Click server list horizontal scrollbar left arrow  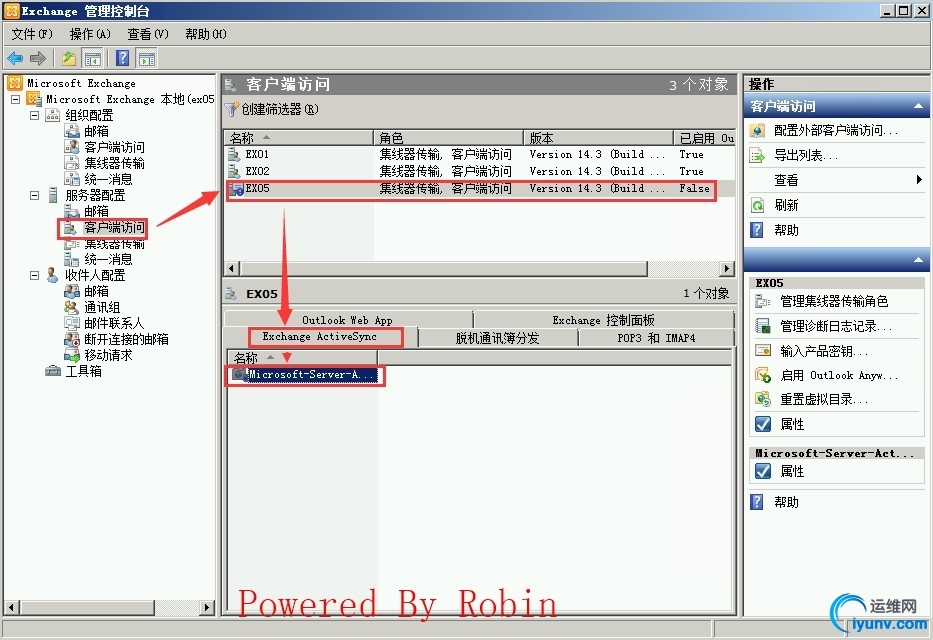click(x=232, y=268)
